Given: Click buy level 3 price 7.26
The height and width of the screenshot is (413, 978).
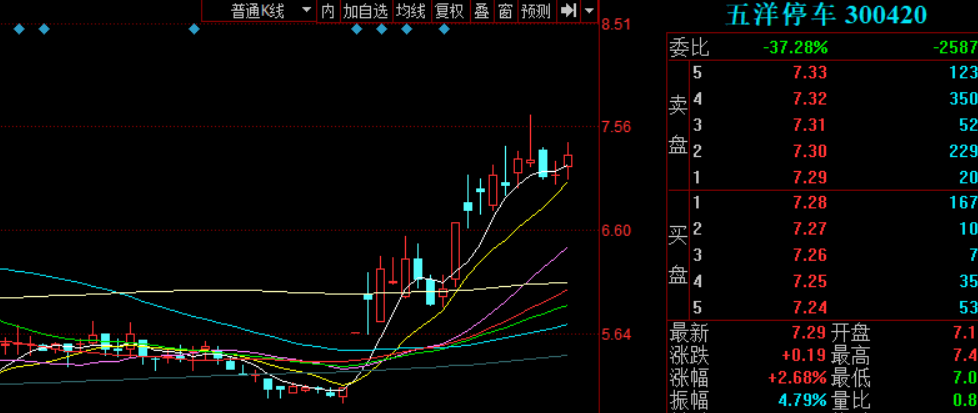Looking at the screenshot, I should point(810,255).
